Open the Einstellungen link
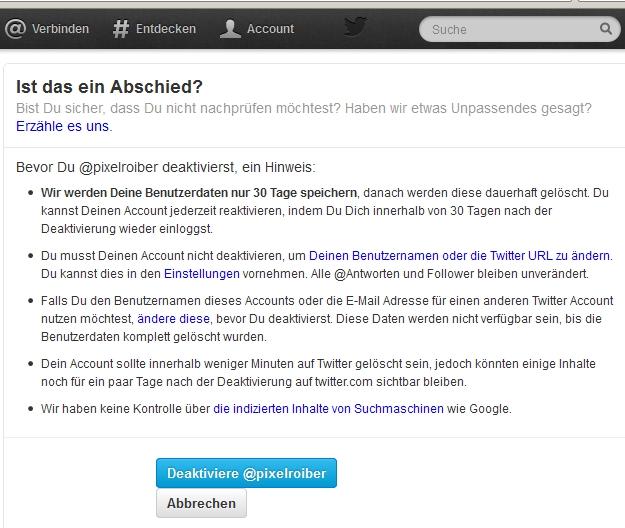Screen dimensions: 625x528 coord(201,273)
